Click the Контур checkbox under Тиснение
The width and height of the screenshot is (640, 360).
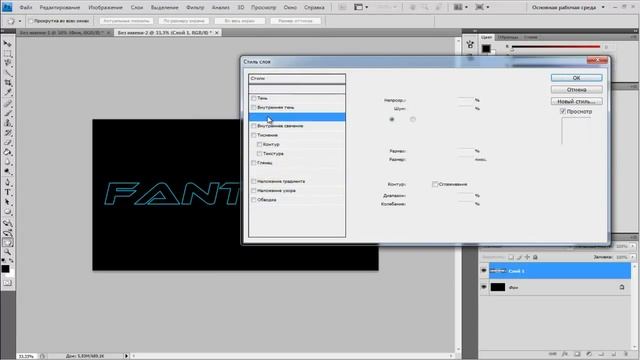point(259,144)
